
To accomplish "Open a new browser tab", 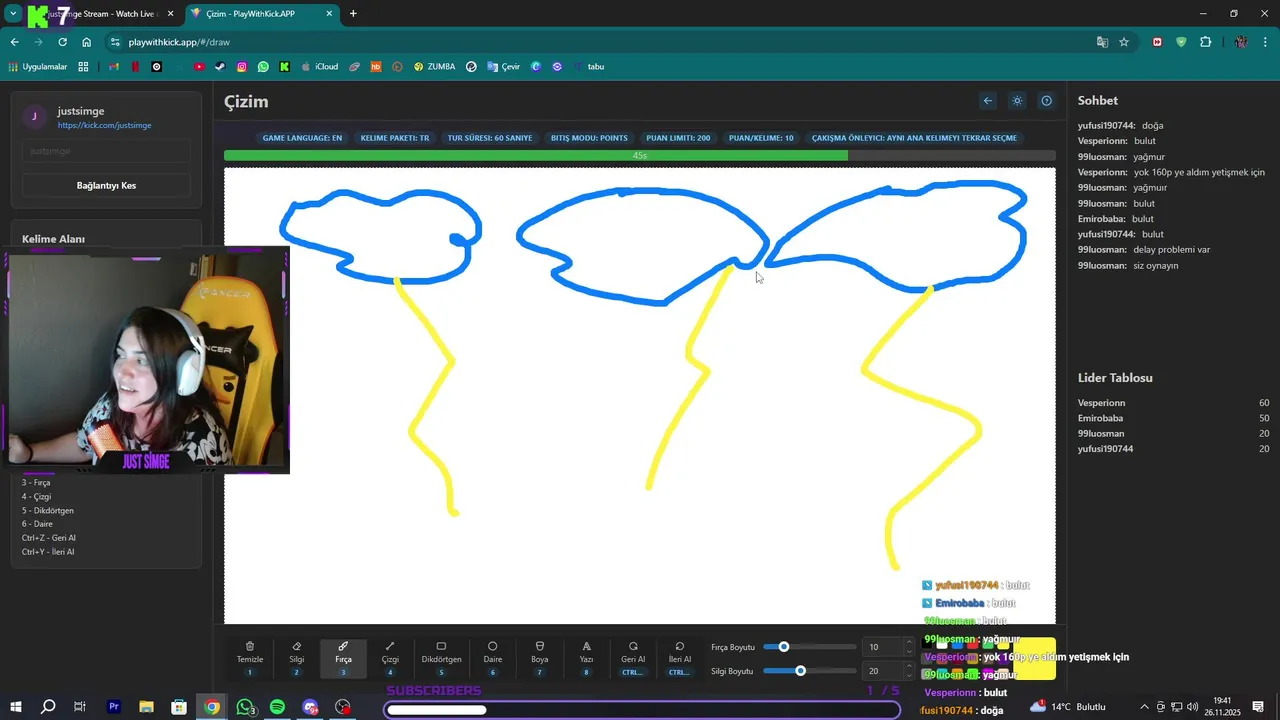I will click(x=353, y=14).
